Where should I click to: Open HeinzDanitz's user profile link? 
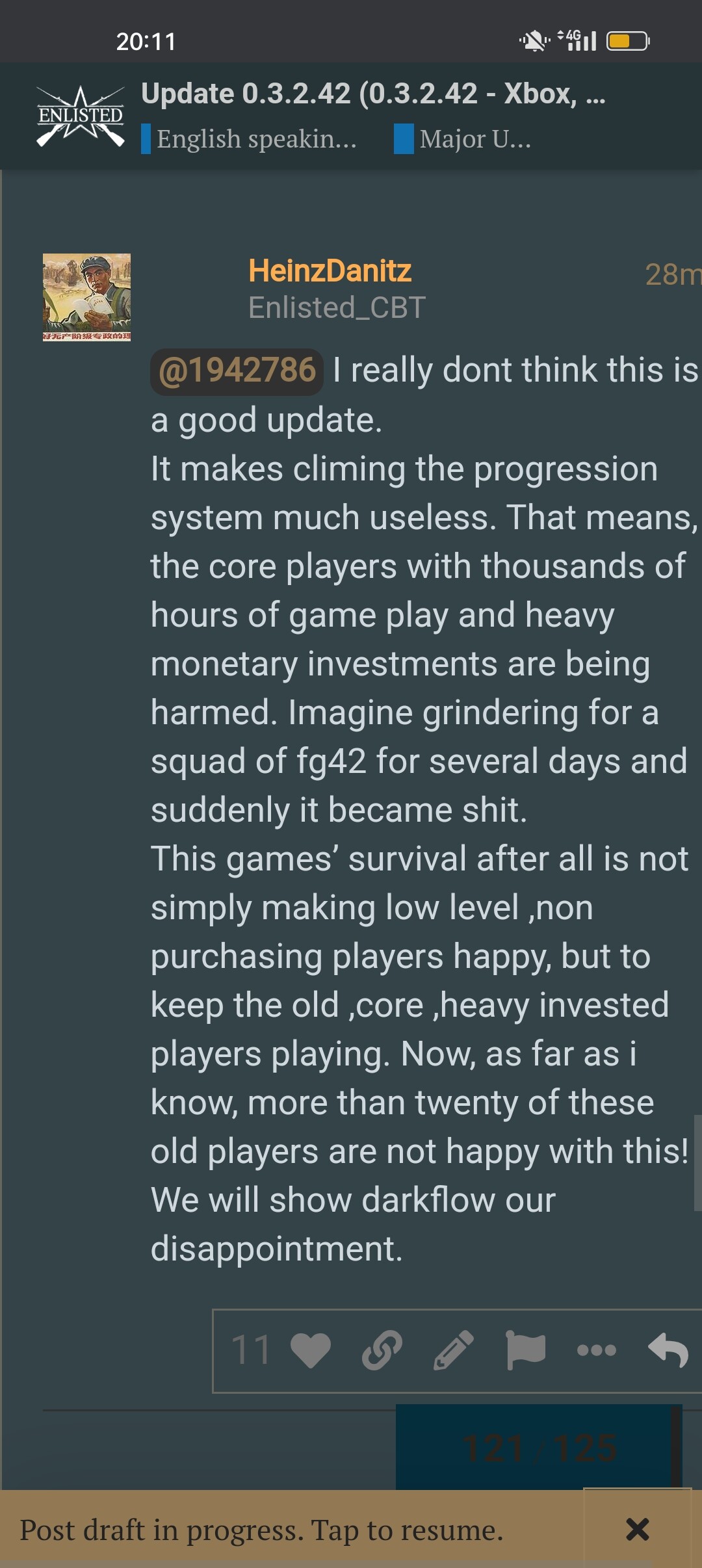click(x=330, y=270)
